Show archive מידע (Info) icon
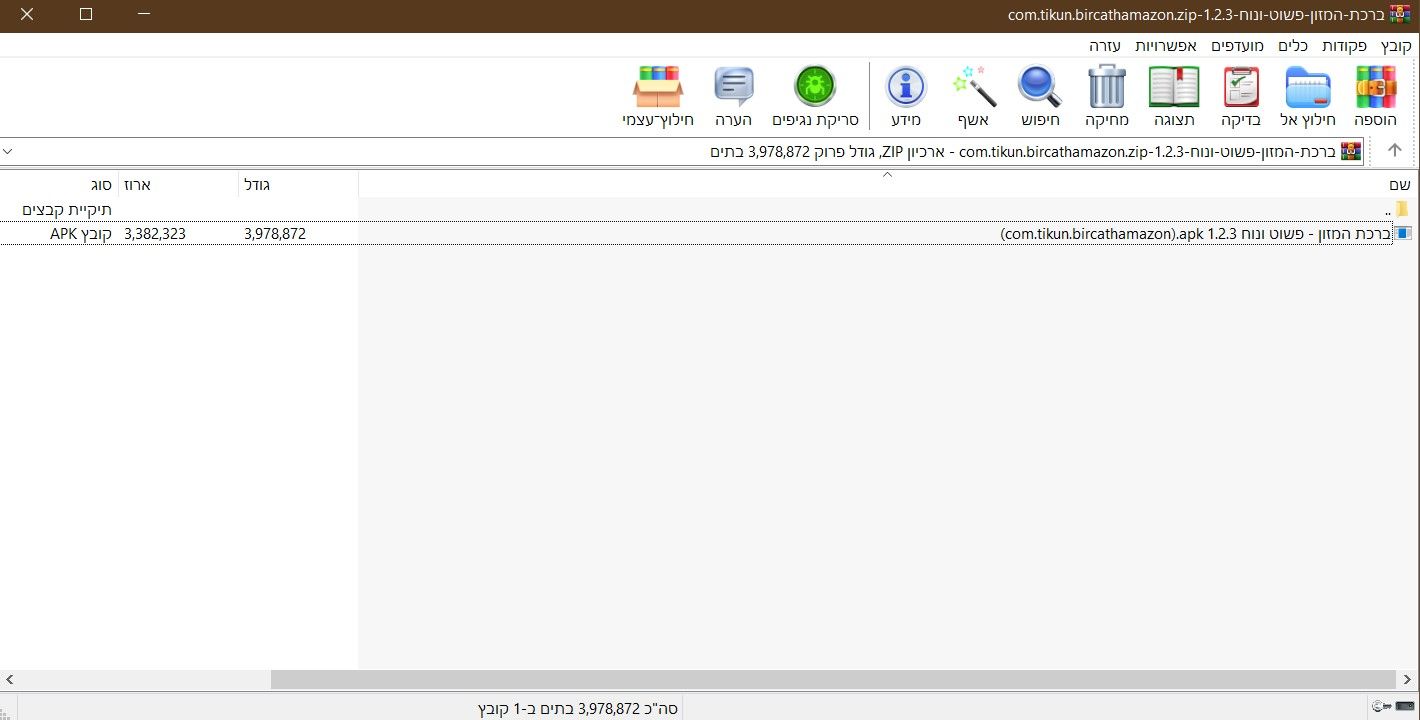This screenshot has height=720, width=1420. (x=906, y=88)
